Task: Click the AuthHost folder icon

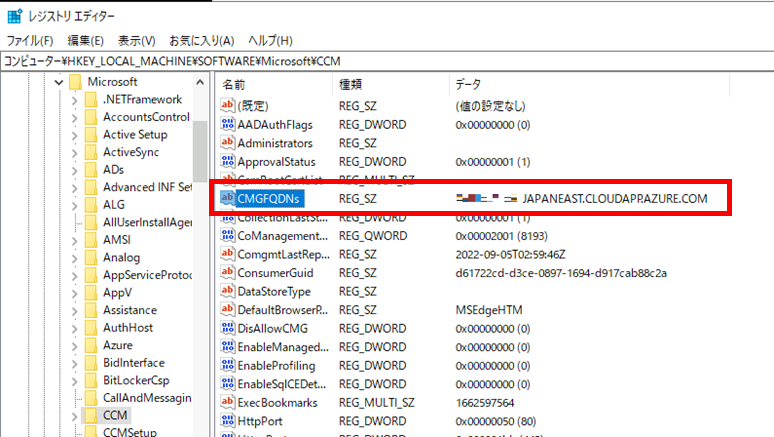Action: point(91,328)
